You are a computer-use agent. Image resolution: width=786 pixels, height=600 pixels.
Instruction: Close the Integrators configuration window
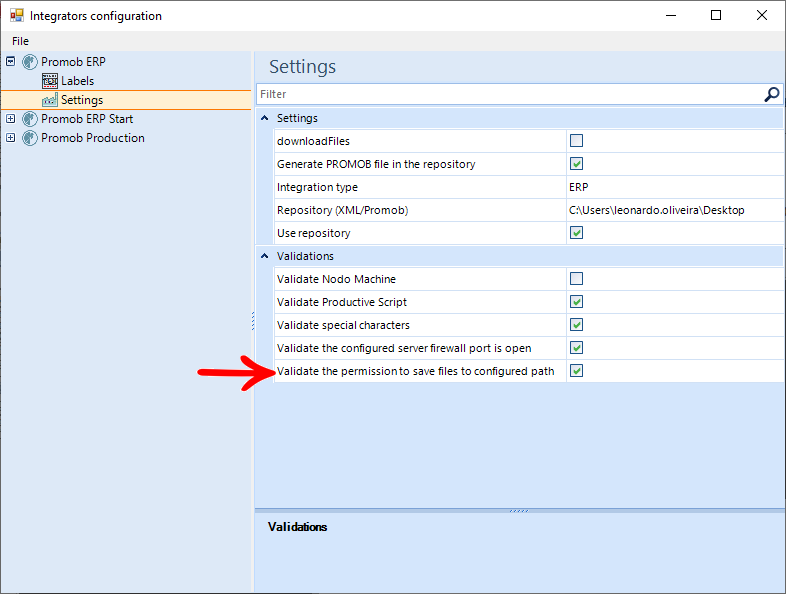(x=762, y=16)
